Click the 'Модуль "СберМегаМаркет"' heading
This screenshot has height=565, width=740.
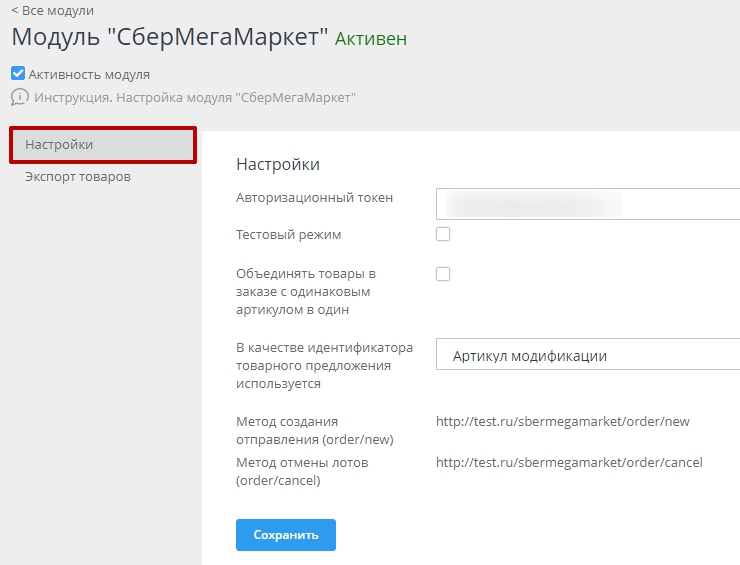[169, 36]
